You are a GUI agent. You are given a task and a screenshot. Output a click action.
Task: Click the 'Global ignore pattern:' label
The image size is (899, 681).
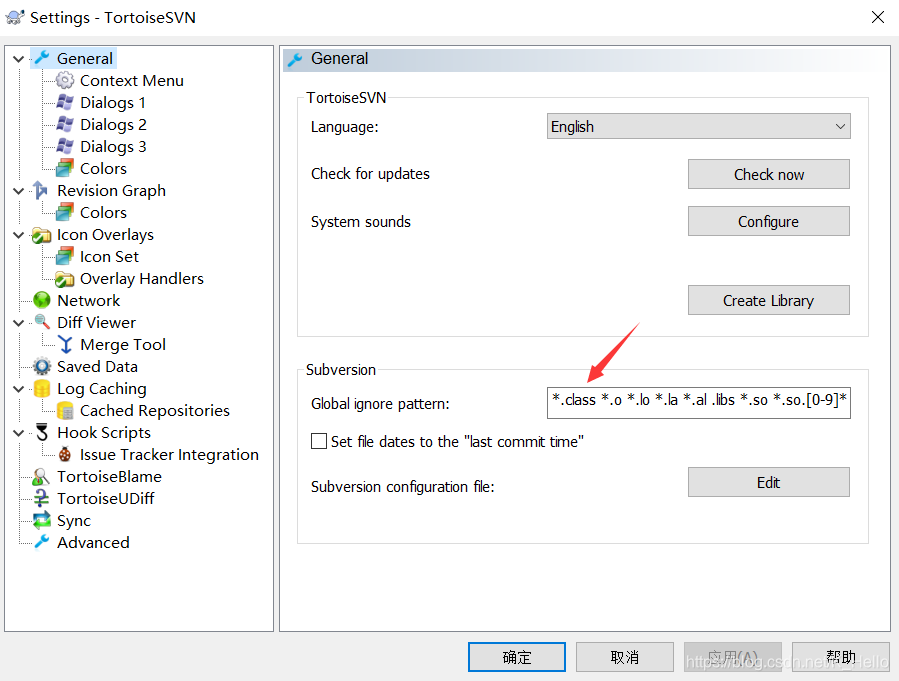point(380,404)
